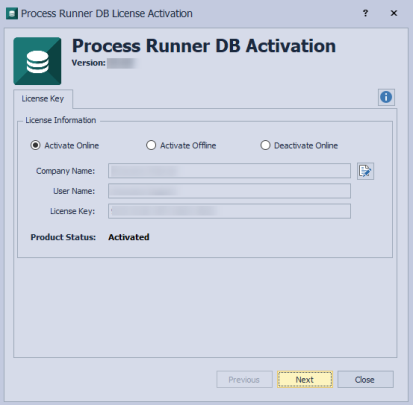The width and height of the screenshot is (413, 405).
Task: Click the Next button
Action: click(305, 379)
